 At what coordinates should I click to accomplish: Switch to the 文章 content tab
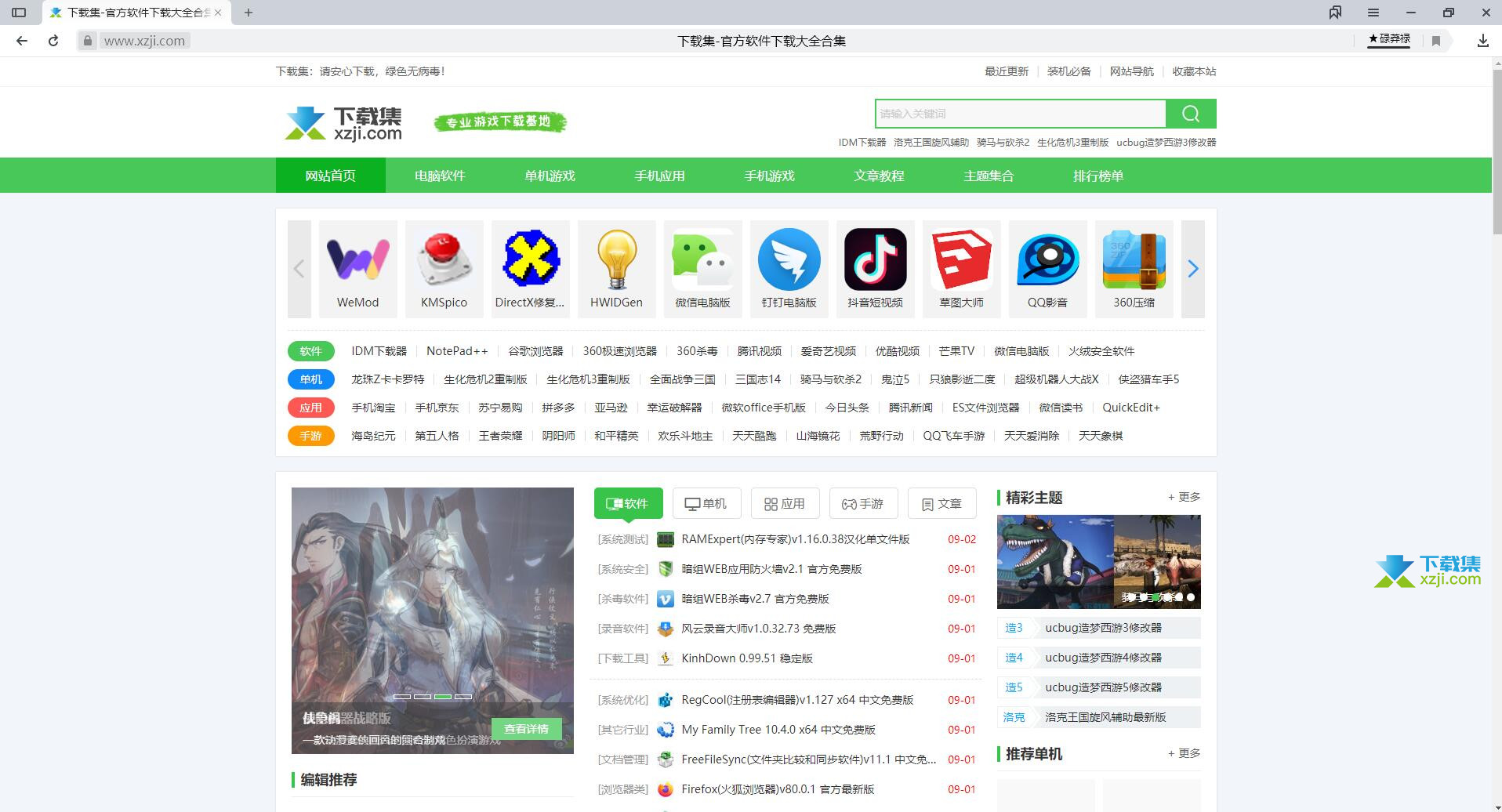coord(941,503)
